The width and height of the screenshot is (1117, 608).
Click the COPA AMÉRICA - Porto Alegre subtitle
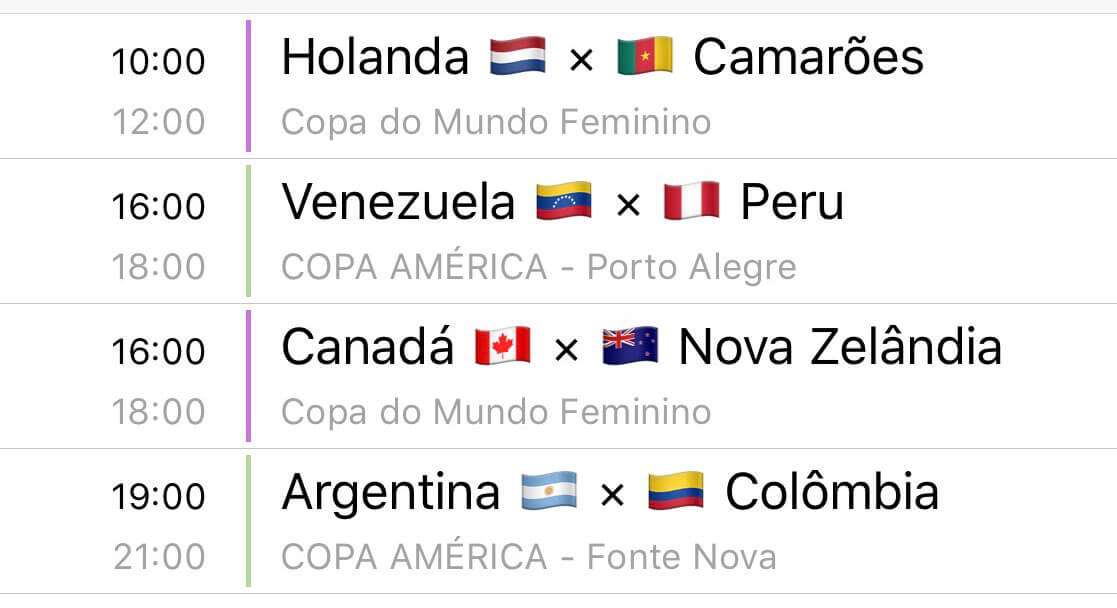pos(539,268)
